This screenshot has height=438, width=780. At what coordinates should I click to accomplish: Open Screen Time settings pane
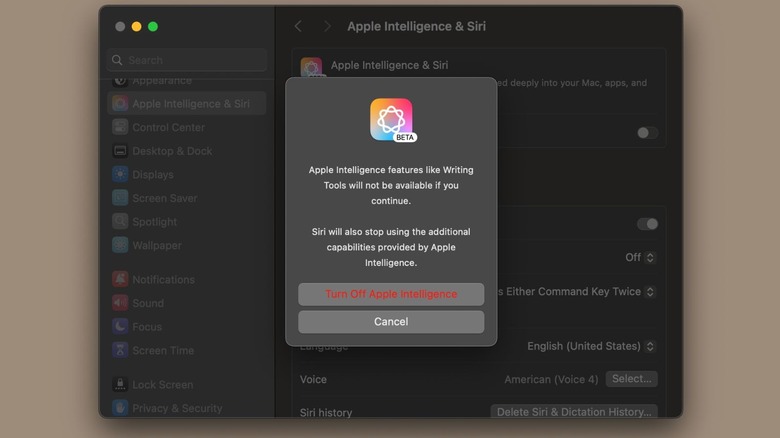point(187,350)
